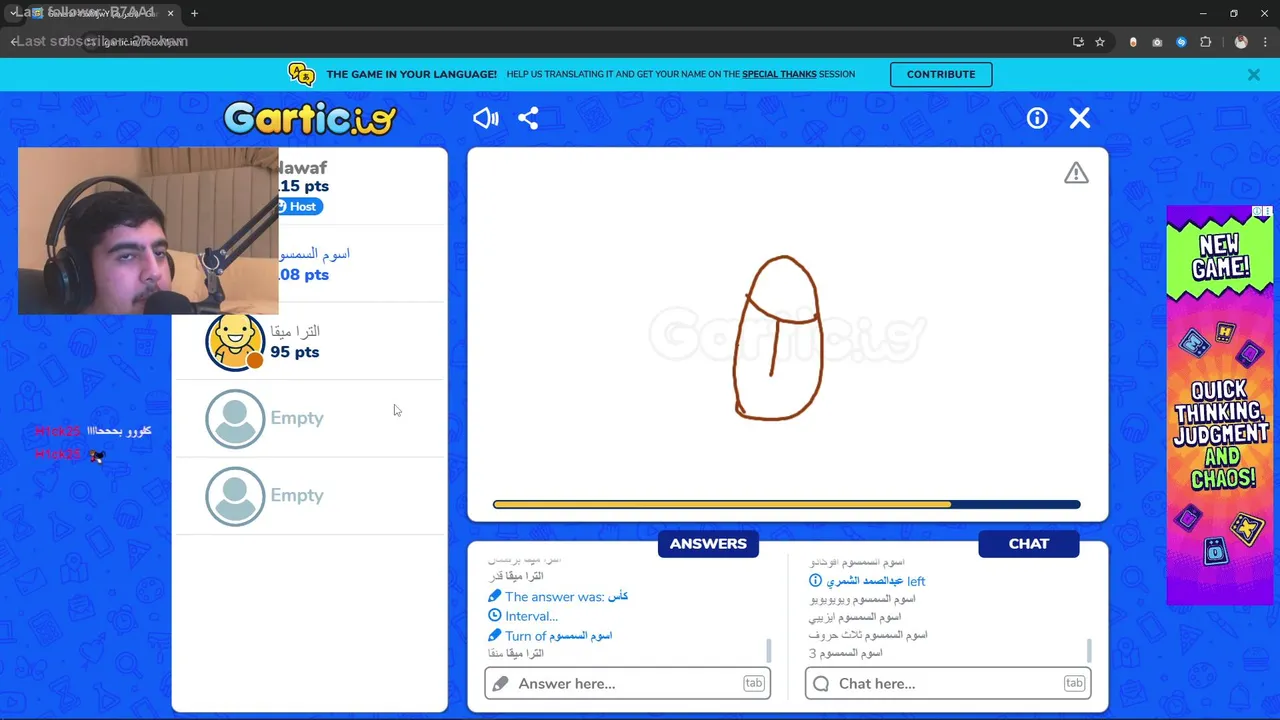
Task: Open the browser extensions puzzle icon
Action: click(1205, 42)
